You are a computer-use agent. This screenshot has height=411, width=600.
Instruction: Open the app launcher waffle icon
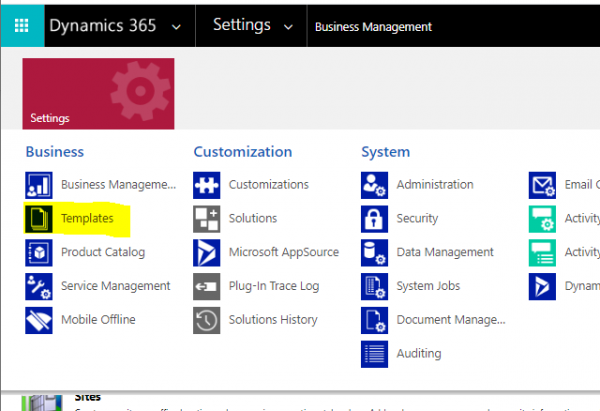pyautogui.click(x=22, y=26)
